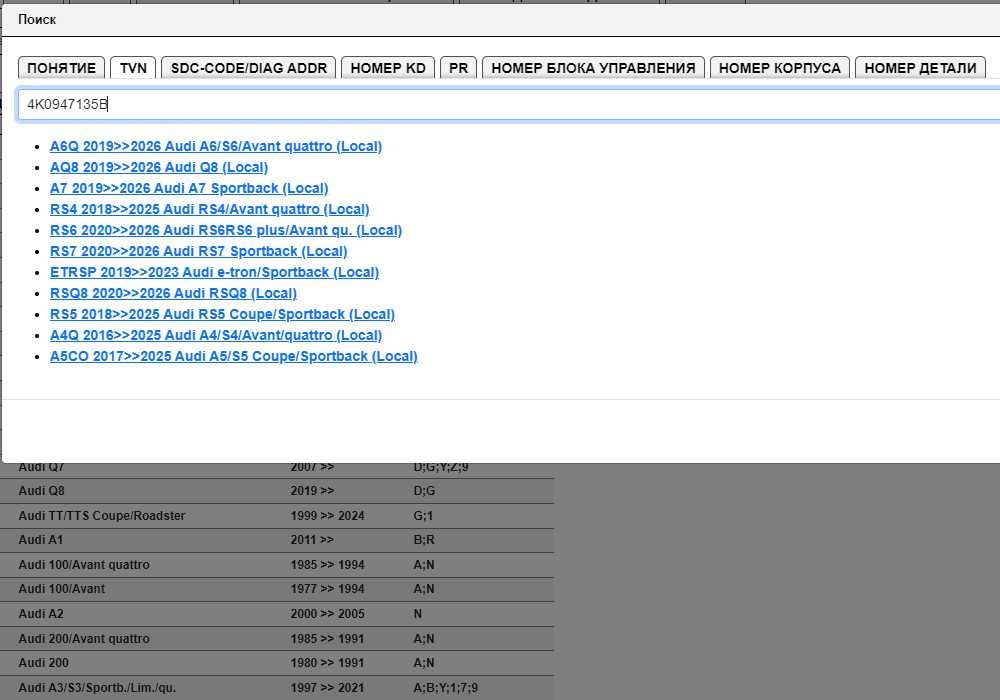Screen dimensions: 1000x700
Task: Select Audi 200/Avant quattro row
Action: [x=277, y=639]
